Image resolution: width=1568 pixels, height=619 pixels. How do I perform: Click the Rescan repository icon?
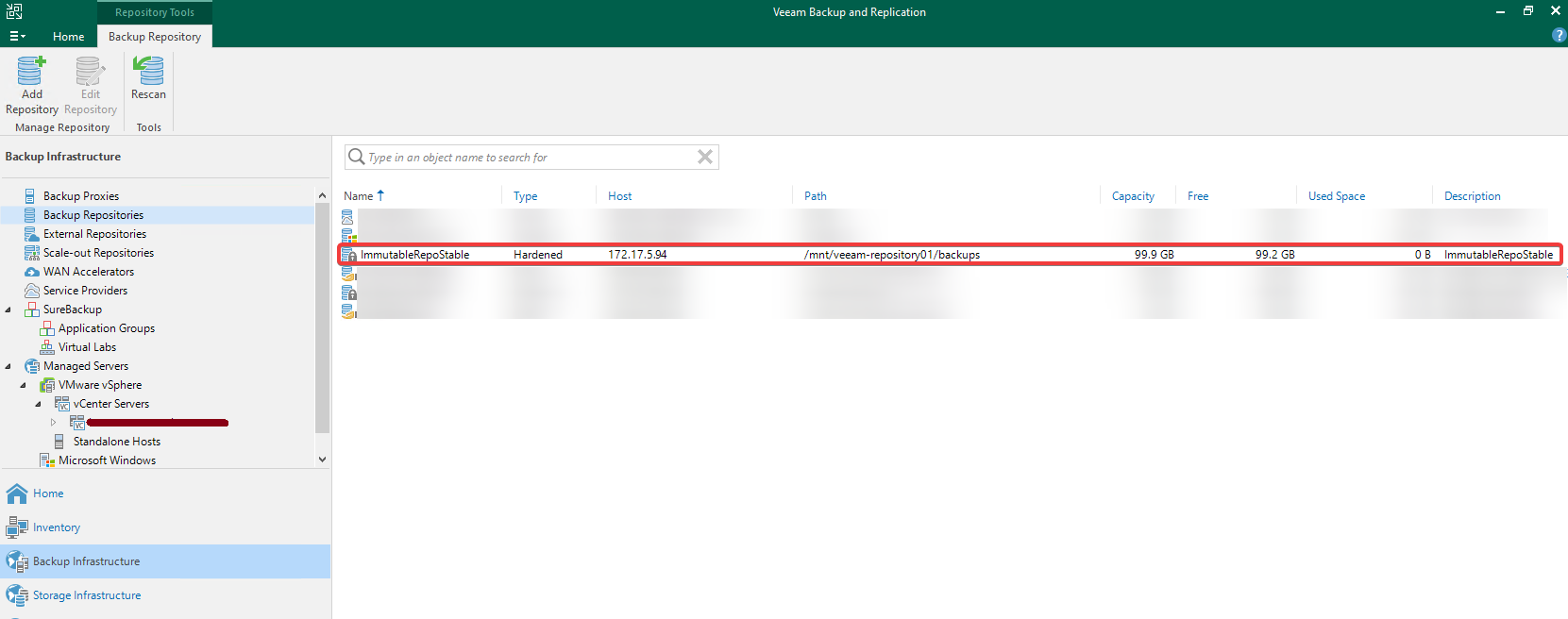pyautogui.click(x=148, y=71)
